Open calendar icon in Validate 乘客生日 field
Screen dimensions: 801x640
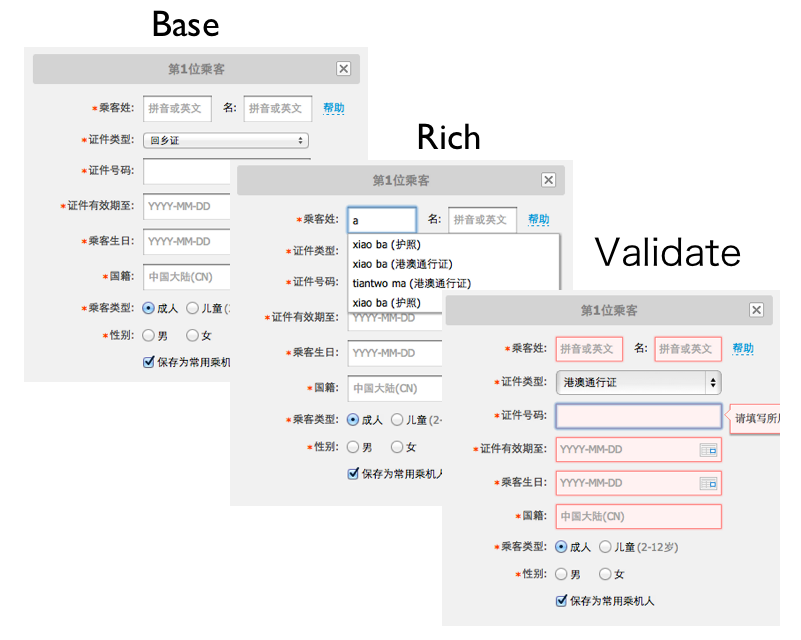708,484
